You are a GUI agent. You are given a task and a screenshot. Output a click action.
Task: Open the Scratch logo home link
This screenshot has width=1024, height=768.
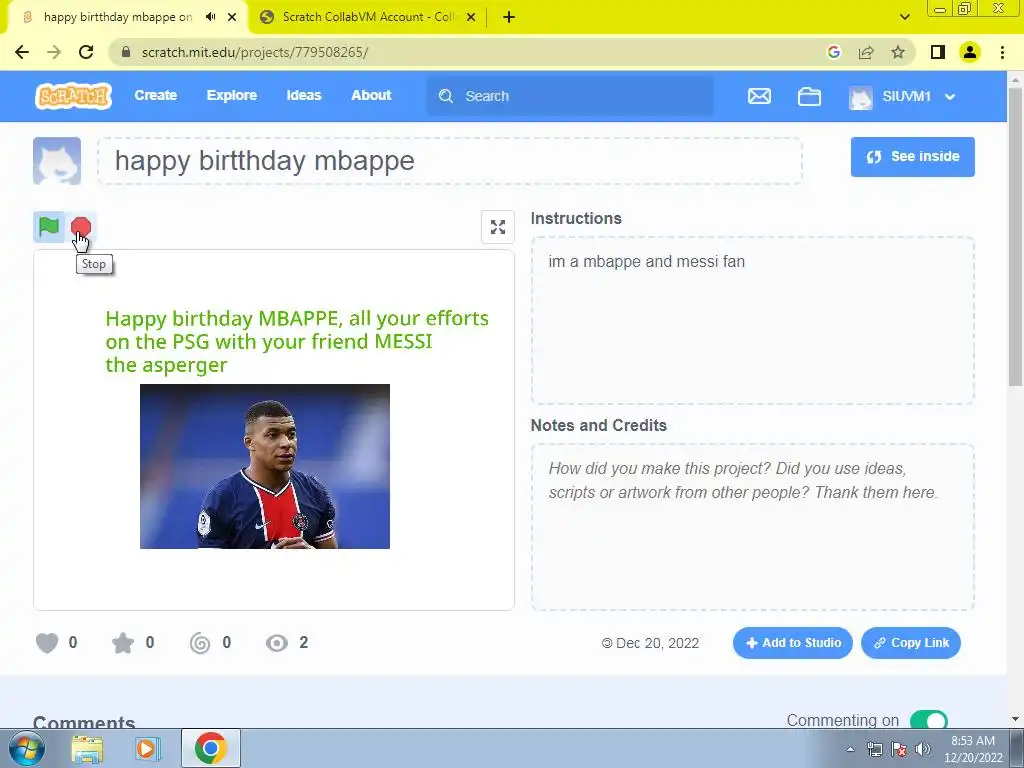(x=73, y=96)
